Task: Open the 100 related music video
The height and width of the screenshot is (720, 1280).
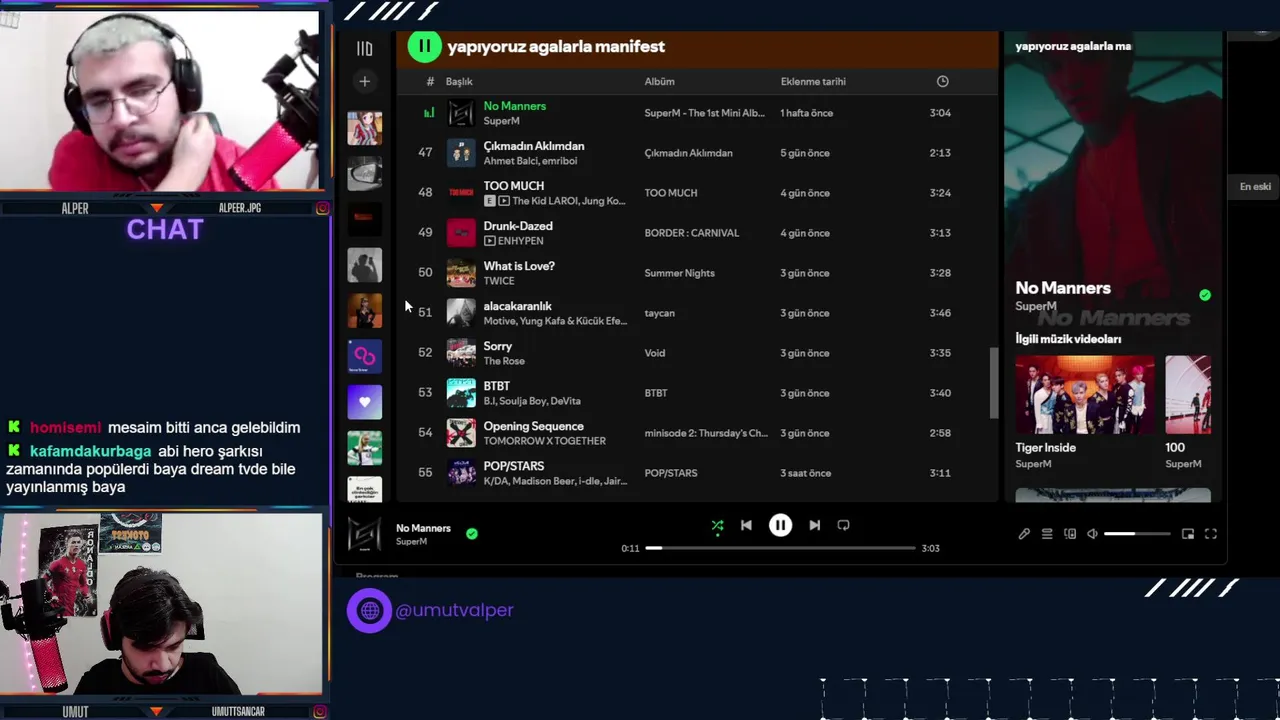Action: [x=1188, y=395]
